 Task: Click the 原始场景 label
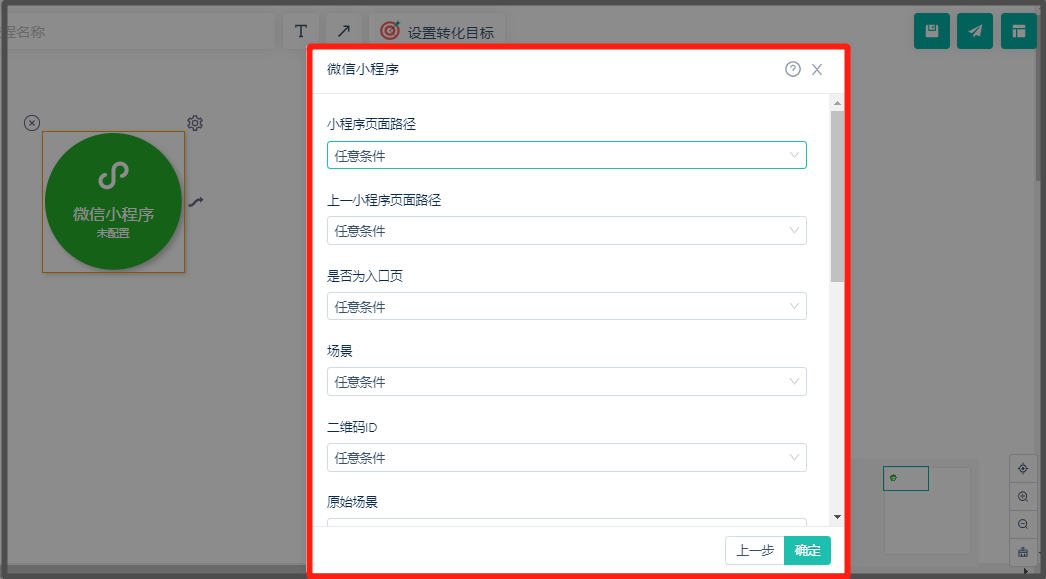click(352, 502)
